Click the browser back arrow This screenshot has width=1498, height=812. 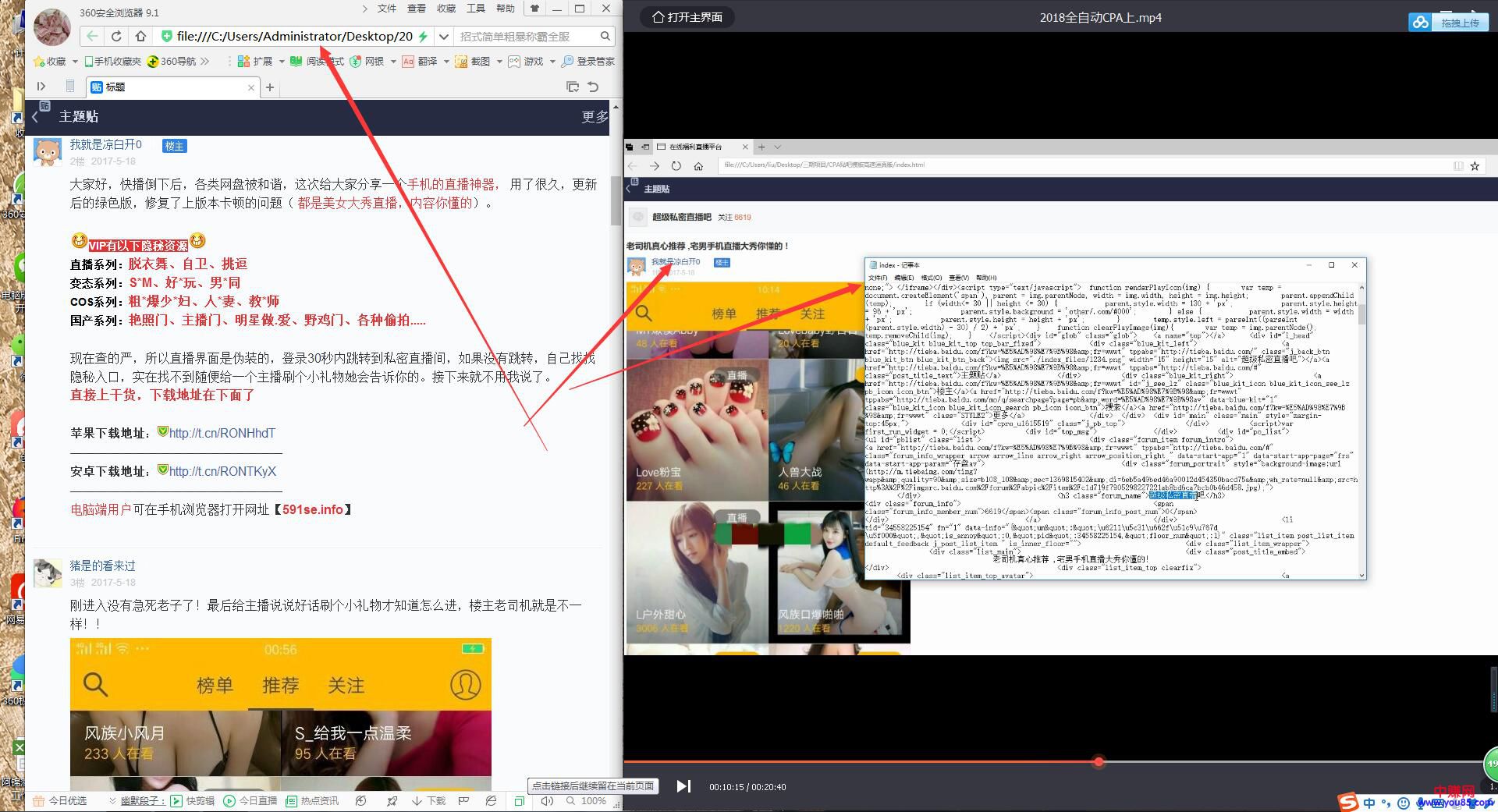pos(92,36)
